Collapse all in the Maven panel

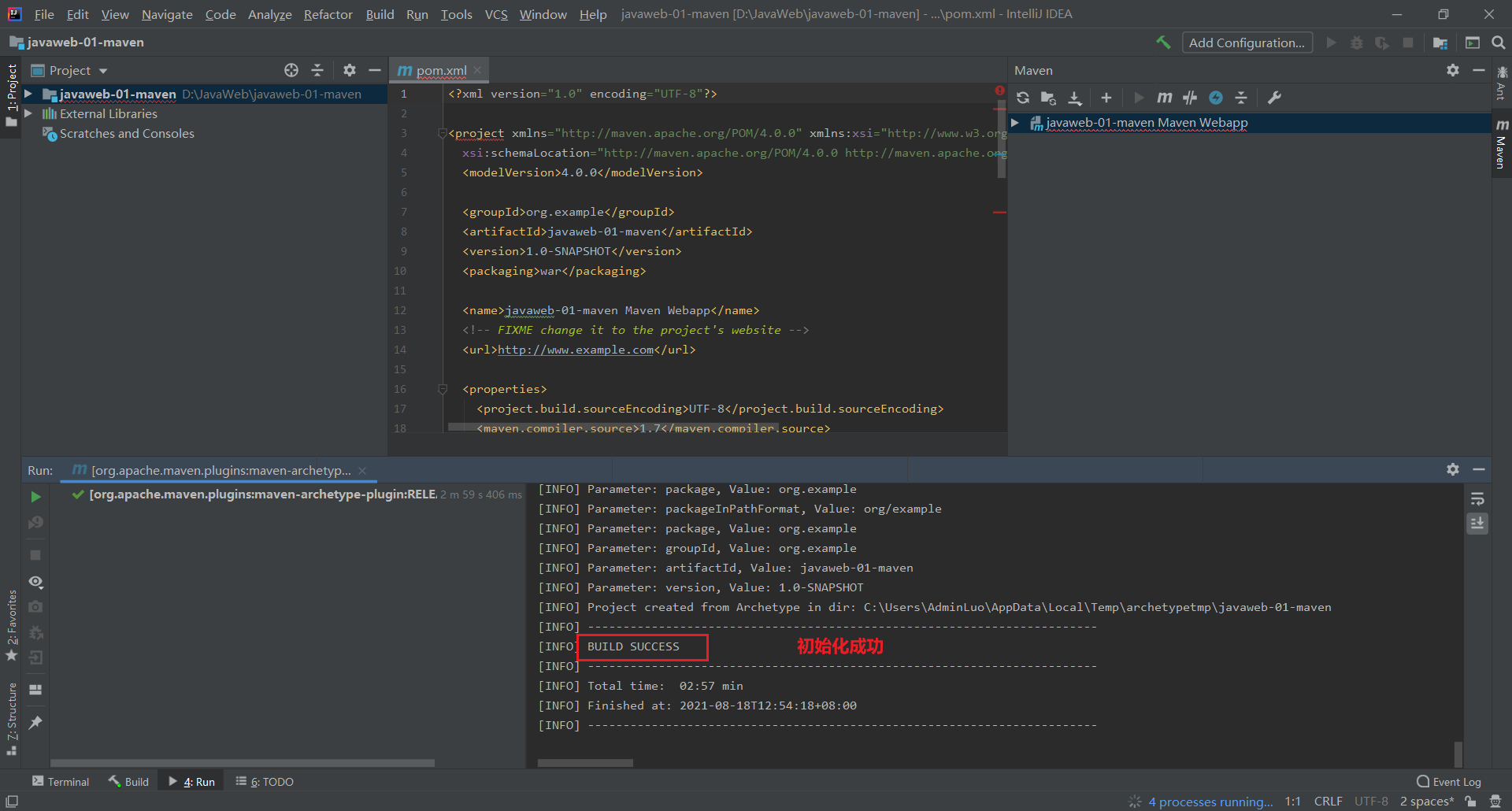pyautogui.click(x=1241, y=98)
